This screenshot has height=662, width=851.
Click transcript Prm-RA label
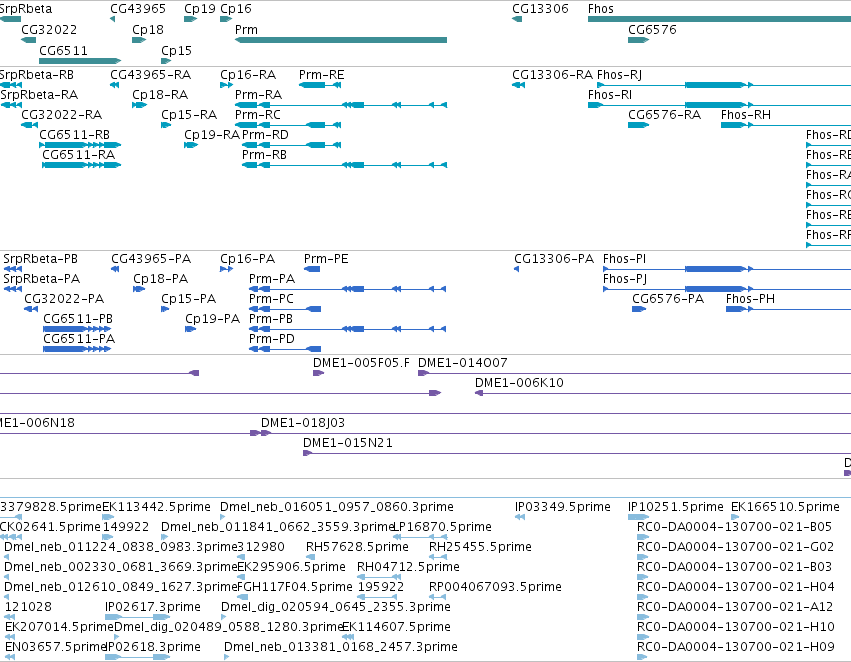coord(258,95)
